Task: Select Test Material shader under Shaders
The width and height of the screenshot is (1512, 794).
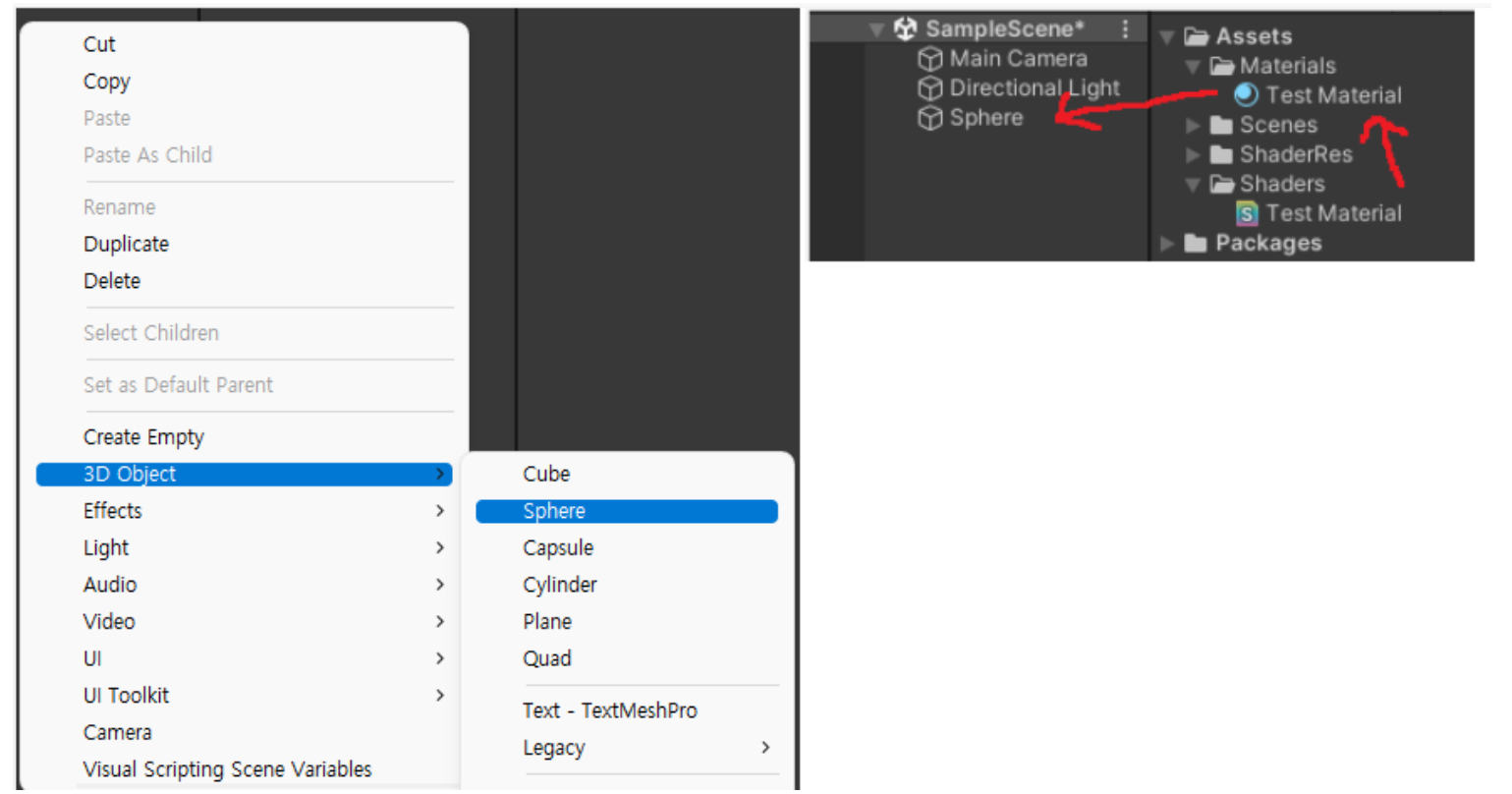Action: point(1333,213)
